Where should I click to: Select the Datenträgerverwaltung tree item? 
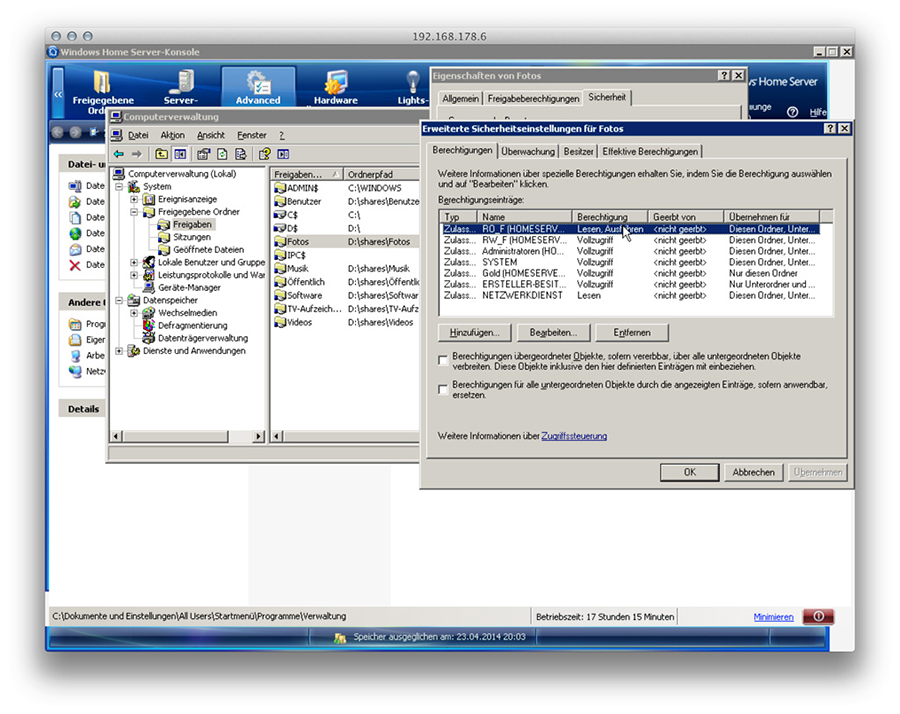pyautogui.click(x=203, y=338)
